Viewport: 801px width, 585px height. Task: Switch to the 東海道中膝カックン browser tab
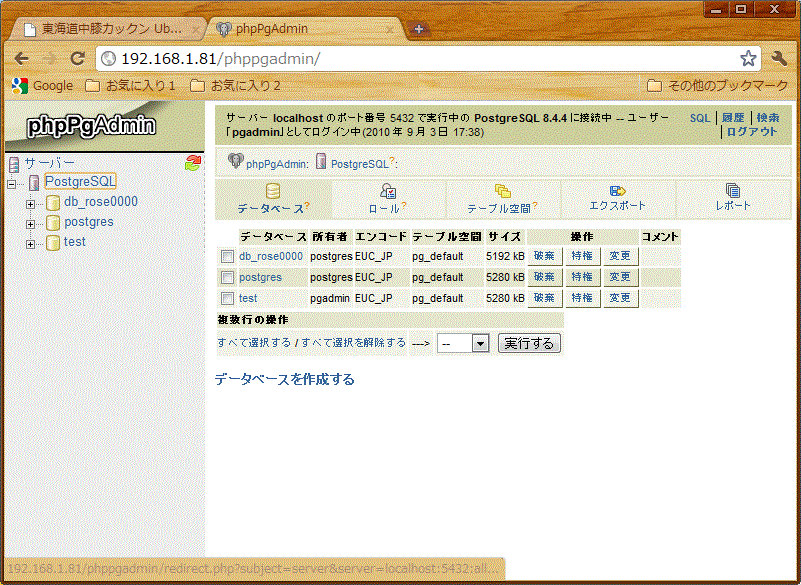110,29
